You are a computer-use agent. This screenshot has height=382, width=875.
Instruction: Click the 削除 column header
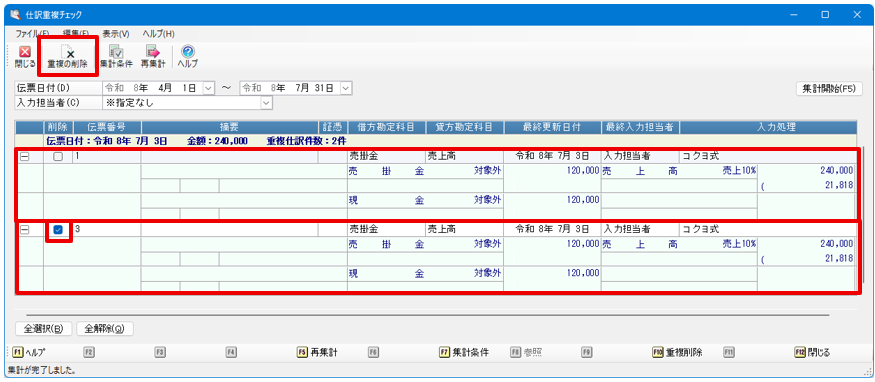[x=57, y=127]
